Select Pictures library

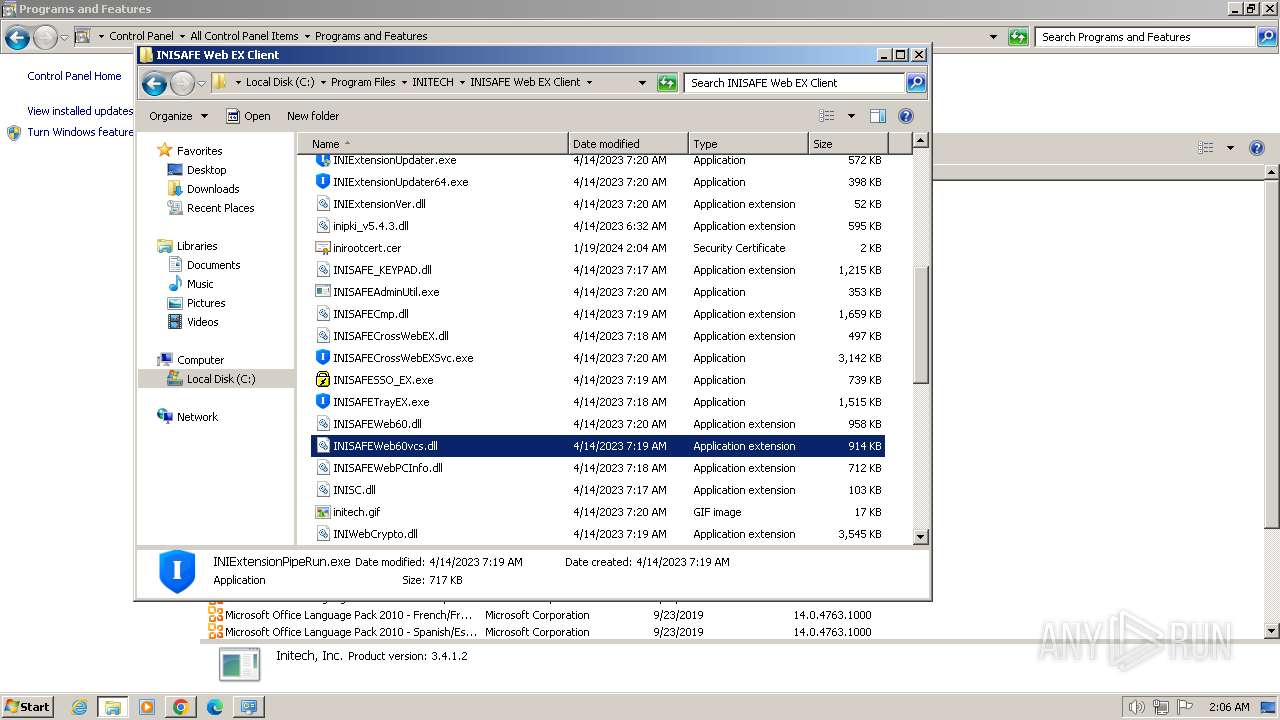(206, 303)
